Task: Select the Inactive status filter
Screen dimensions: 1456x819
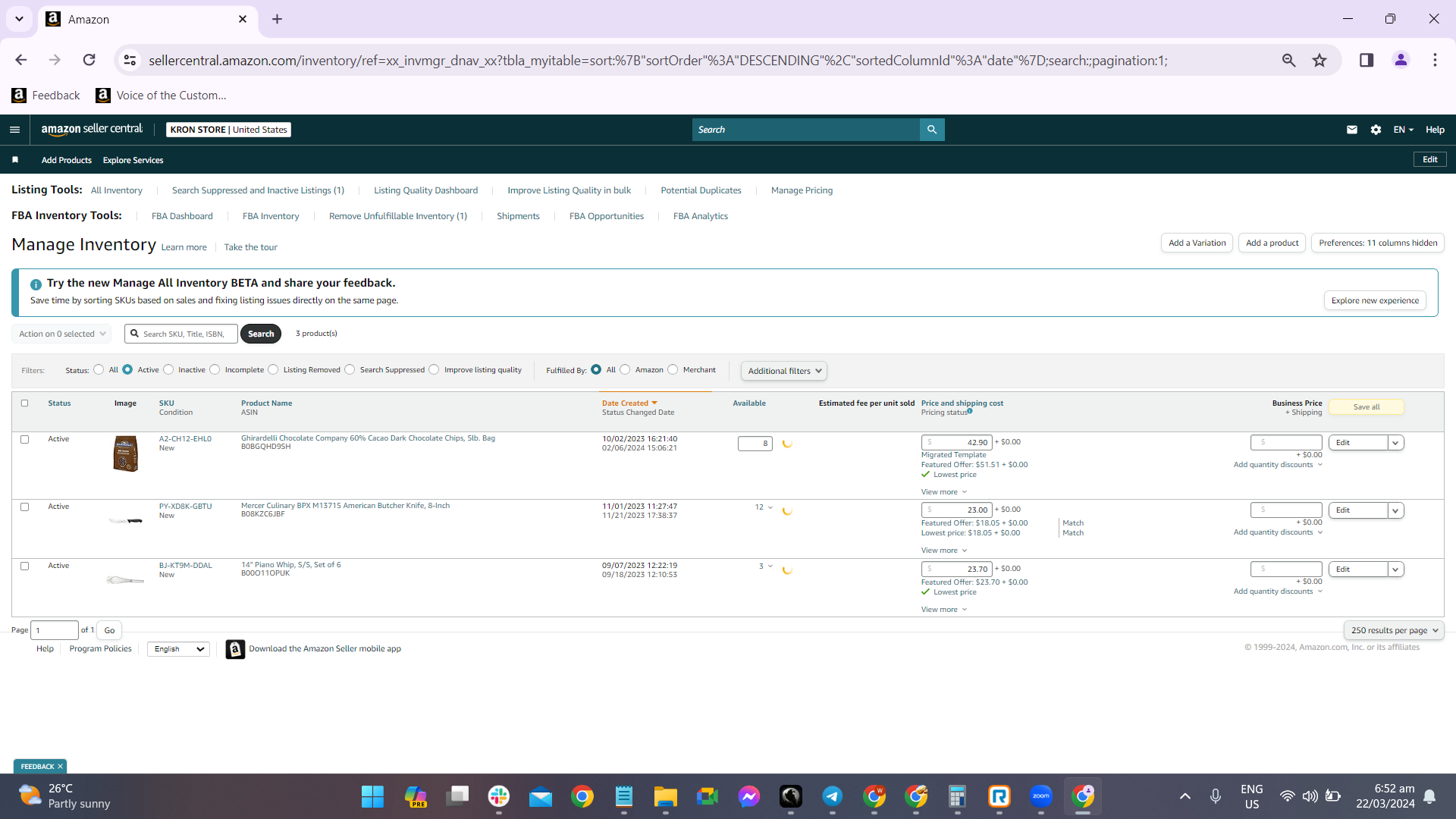Action: [168, 370]
